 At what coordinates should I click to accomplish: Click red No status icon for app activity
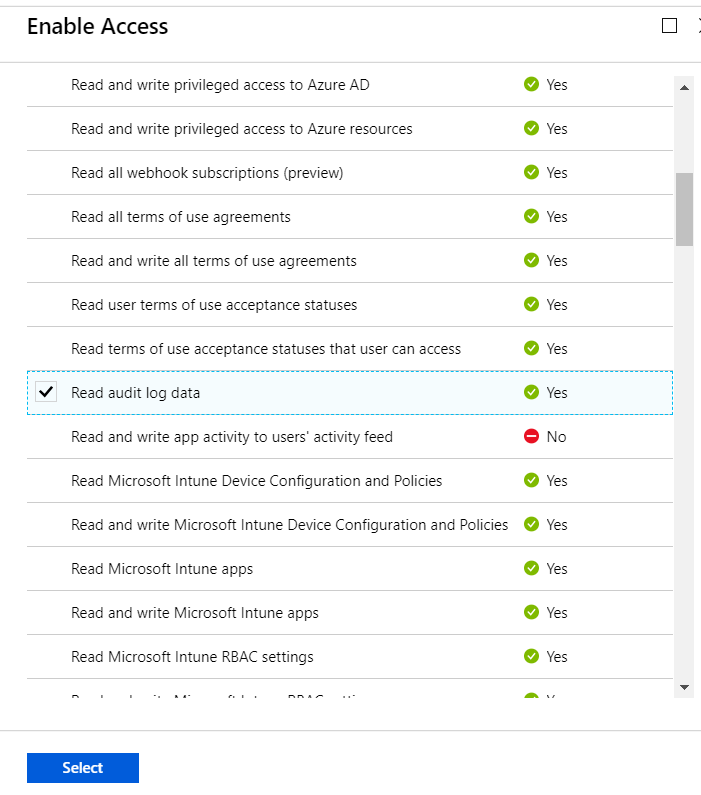[x=532, y=437]
